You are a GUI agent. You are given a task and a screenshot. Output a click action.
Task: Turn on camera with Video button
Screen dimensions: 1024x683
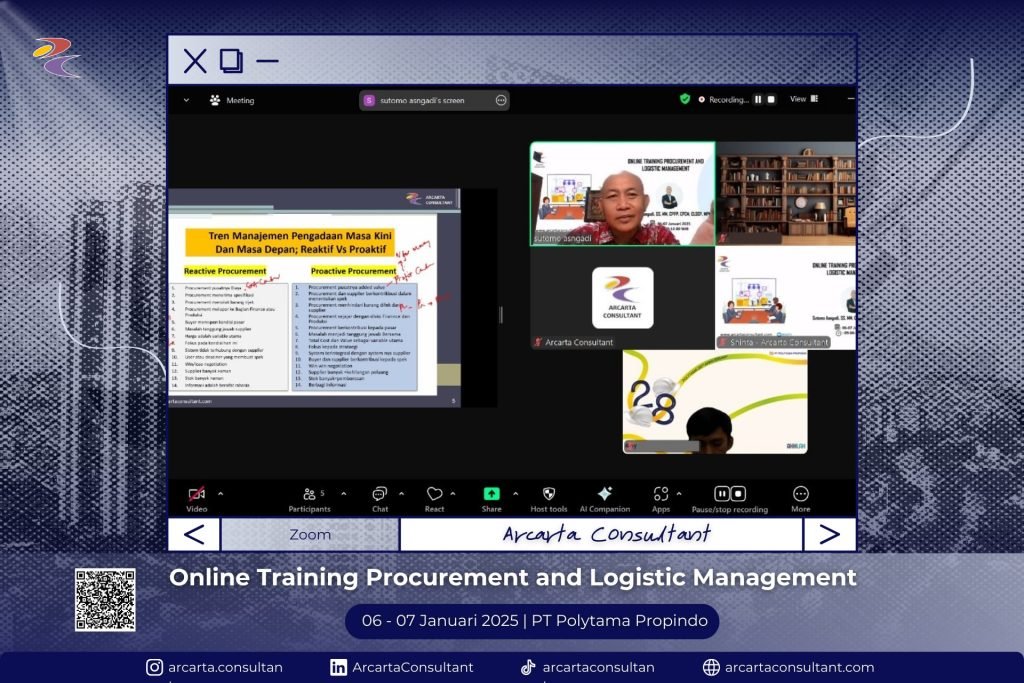coord(196,495)
